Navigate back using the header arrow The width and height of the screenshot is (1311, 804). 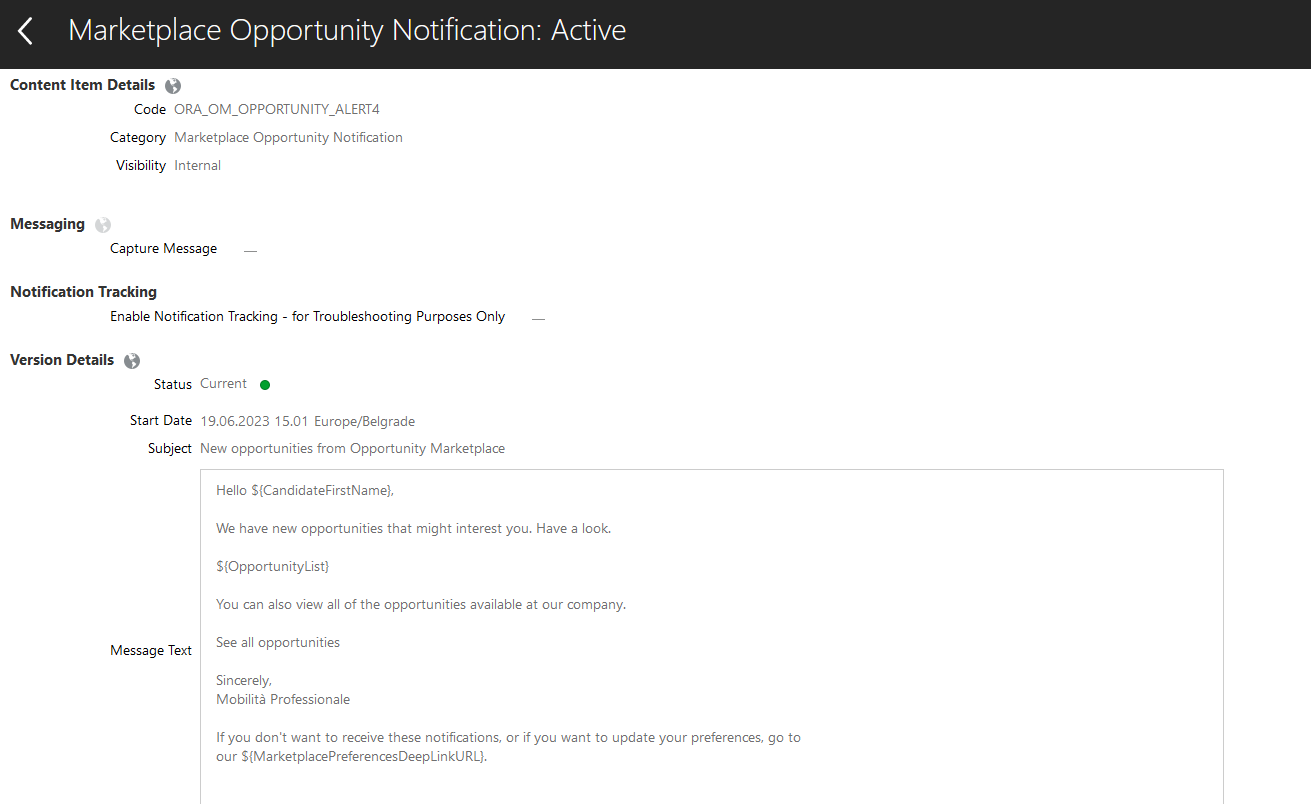tap(24, 31)
